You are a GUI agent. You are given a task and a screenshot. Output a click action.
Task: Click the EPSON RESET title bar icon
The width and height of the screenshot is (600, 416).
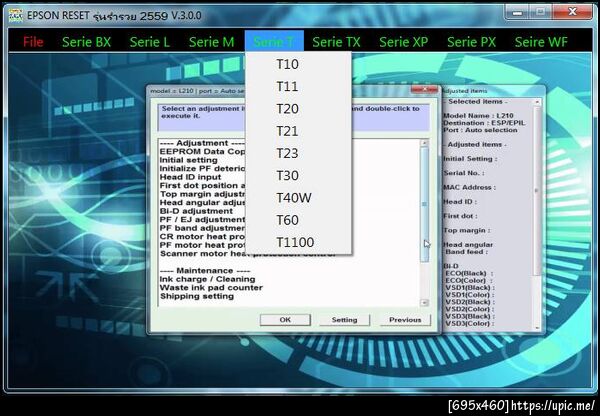(x=16, y=16)
